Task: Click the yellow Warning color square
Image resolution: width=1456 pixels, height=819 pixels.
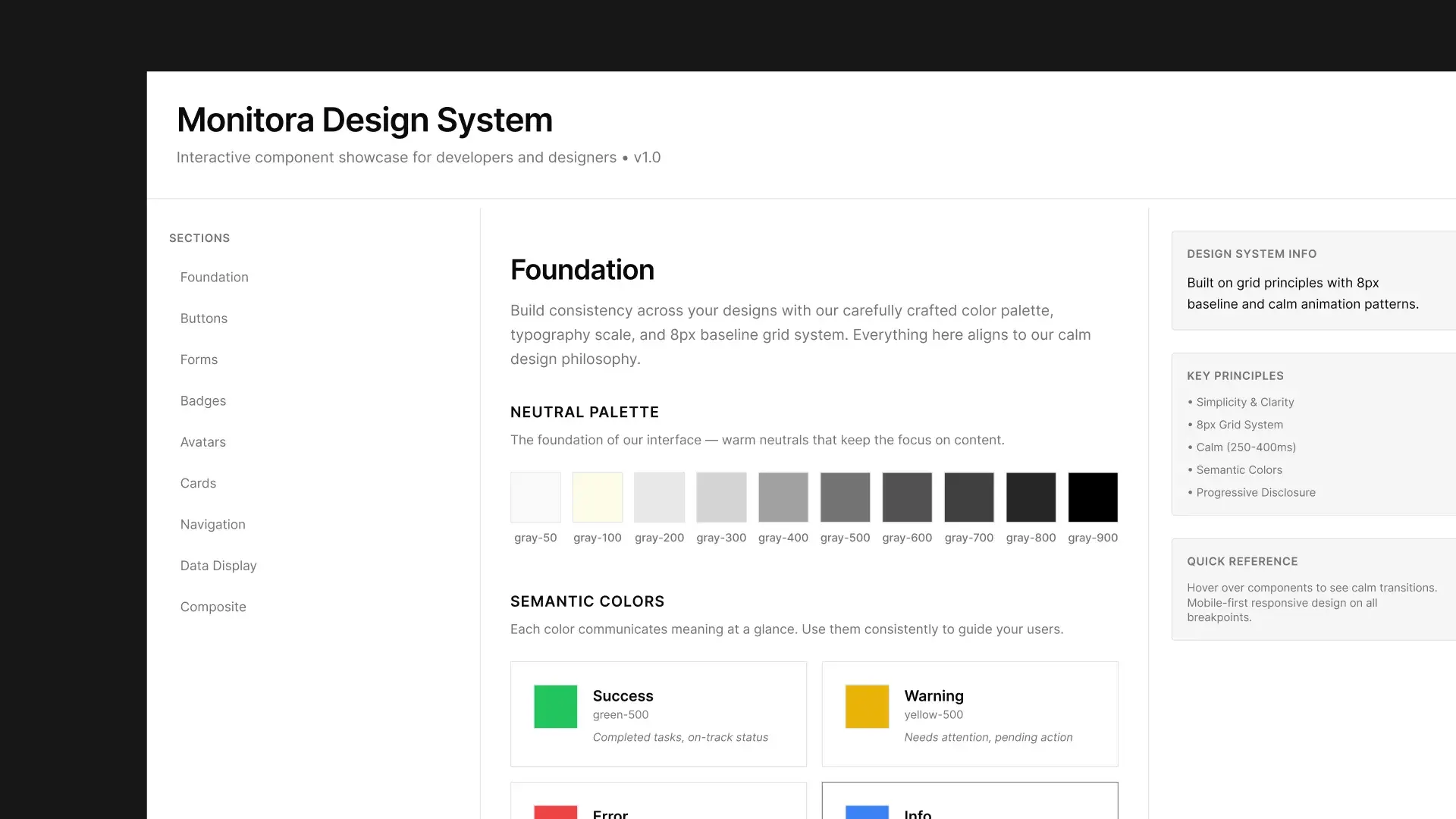Action: (x=867, y=707)
